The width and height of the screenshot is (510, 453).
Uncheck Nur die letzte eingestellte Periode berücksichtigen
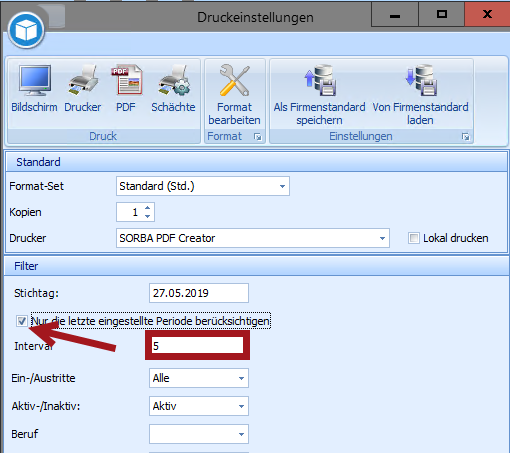click(x=22, y=321)
